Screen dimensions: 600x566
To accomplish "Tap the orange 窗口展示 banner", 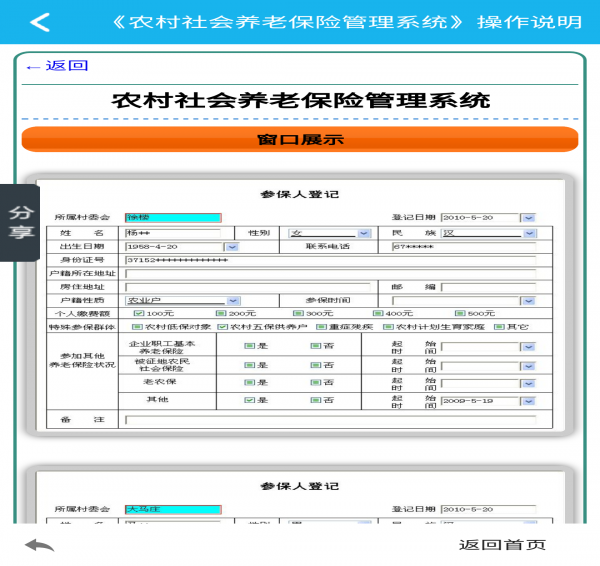I will click(300, 139).
